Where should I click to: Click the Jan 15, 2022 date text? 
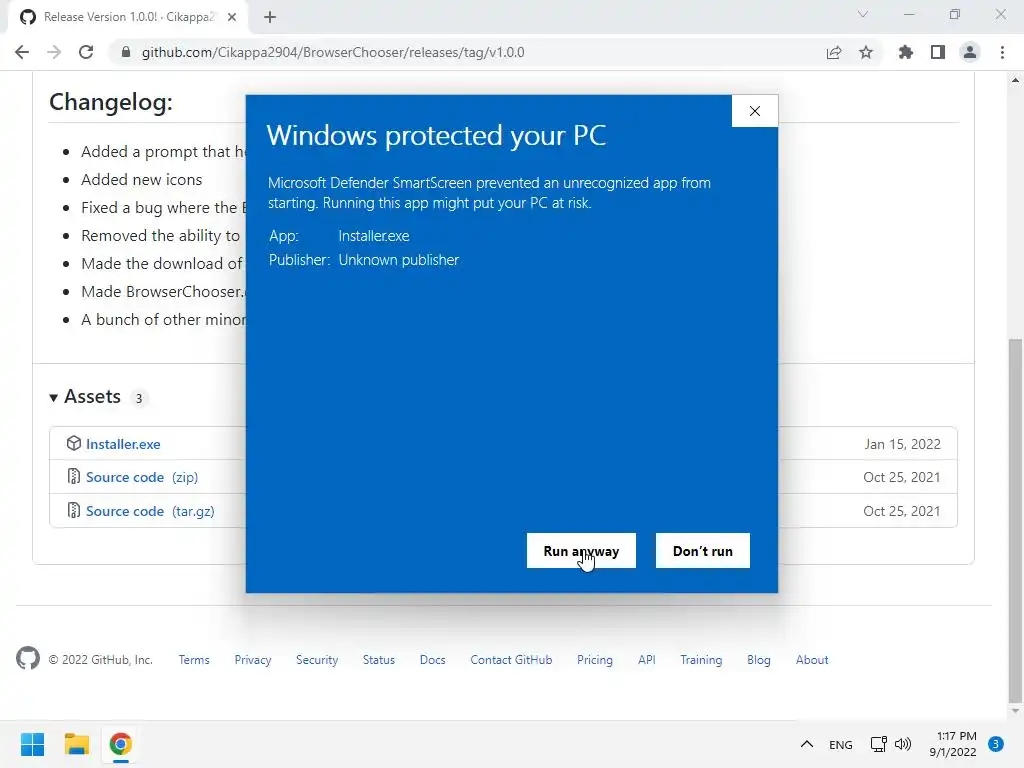coord(903,444)
